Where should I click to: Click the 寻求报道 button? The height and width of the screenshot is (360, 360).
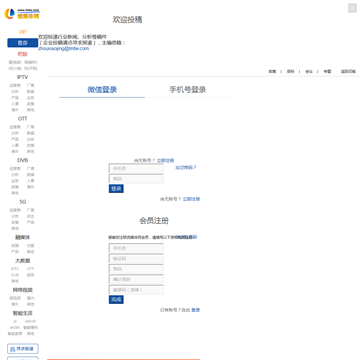pos(23,349)
